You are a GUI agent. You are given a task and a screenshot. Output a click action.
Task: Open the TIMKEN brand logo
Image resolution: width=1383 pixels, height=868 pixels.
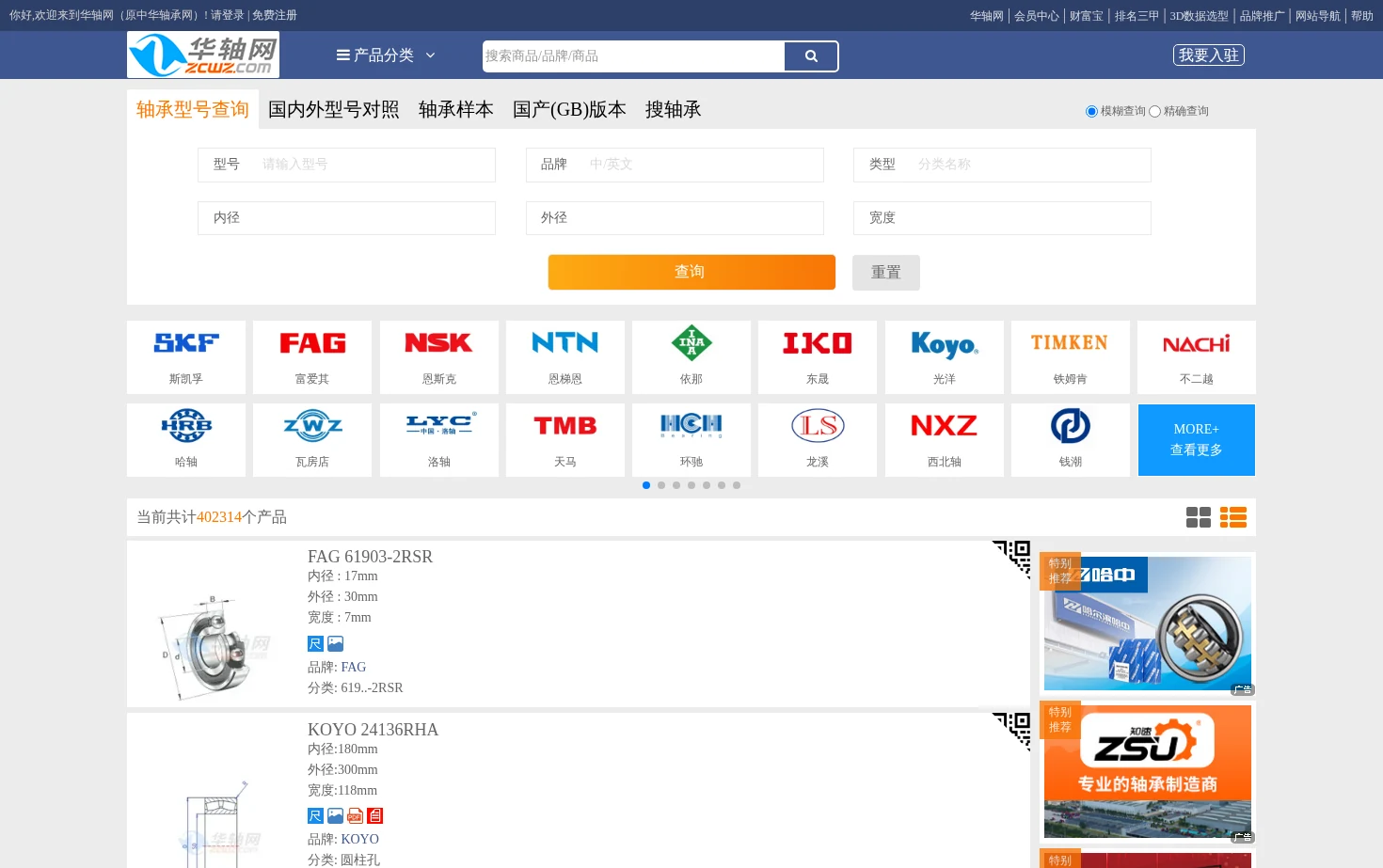(1070, 342)
